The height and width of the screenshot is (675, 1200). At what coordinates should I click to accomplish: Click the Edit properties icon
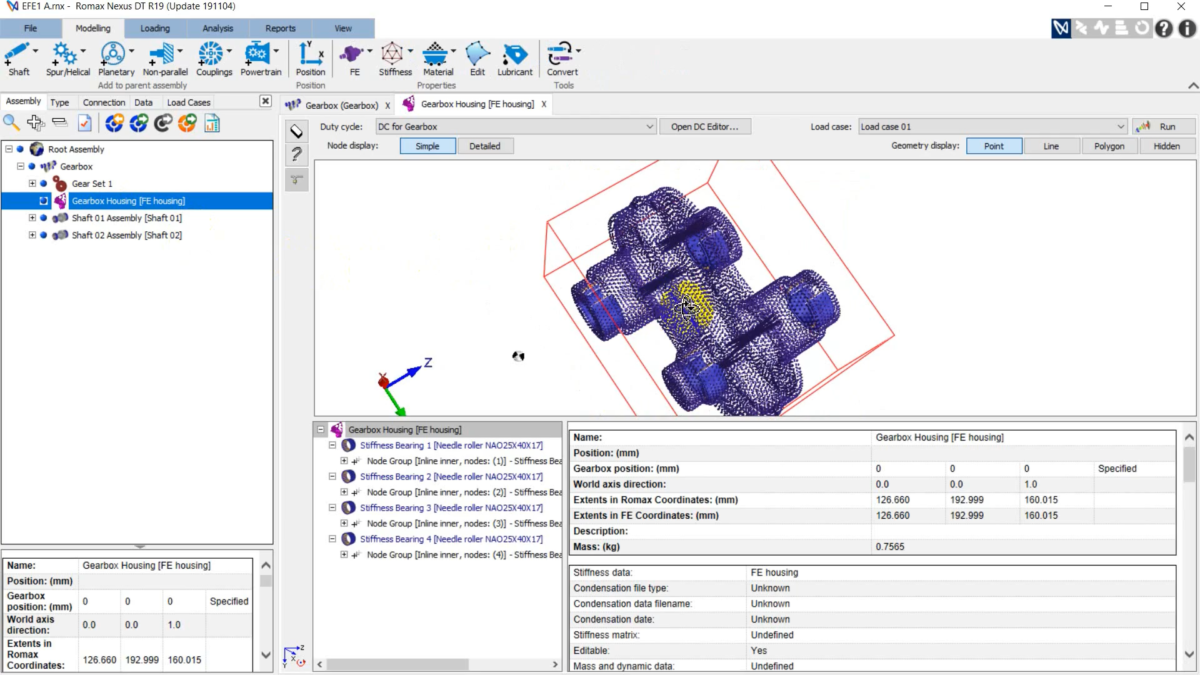coord(477,58)
